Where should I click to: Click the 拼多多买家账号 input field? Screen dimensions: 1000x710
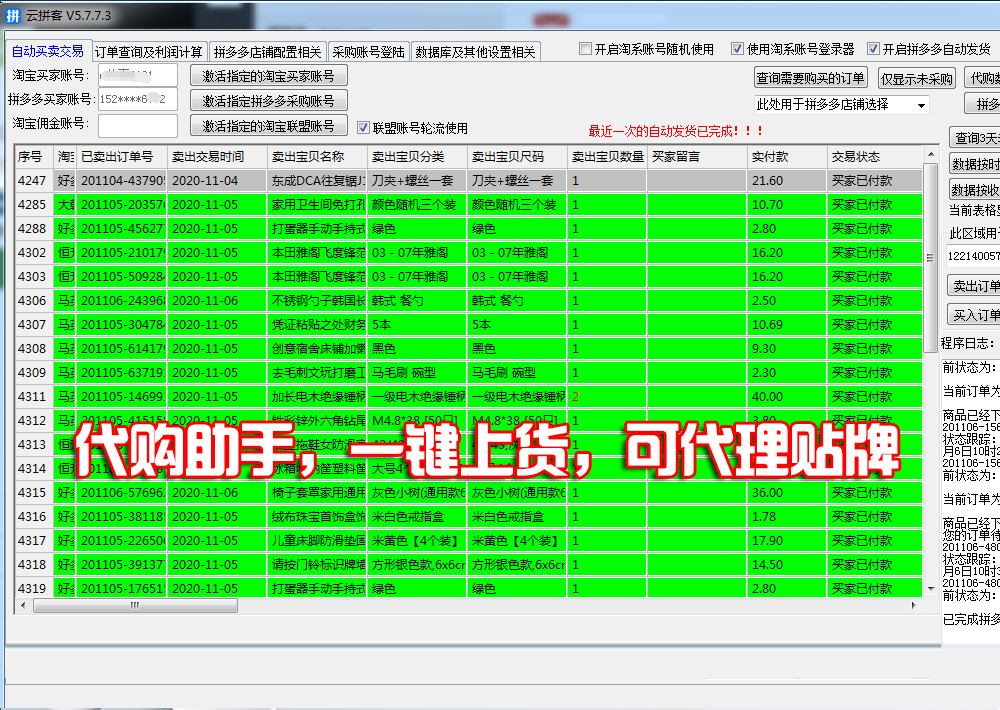(x=137, y=100)
